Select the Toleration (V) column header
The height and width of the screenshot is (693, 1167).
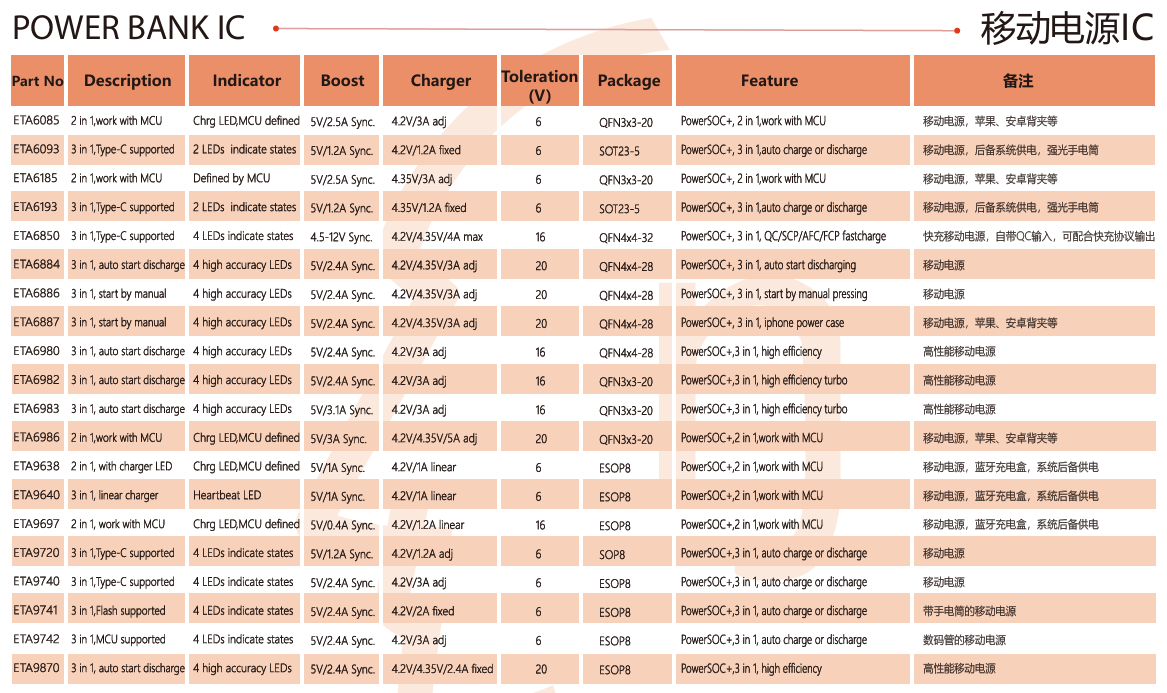point(539,85)
